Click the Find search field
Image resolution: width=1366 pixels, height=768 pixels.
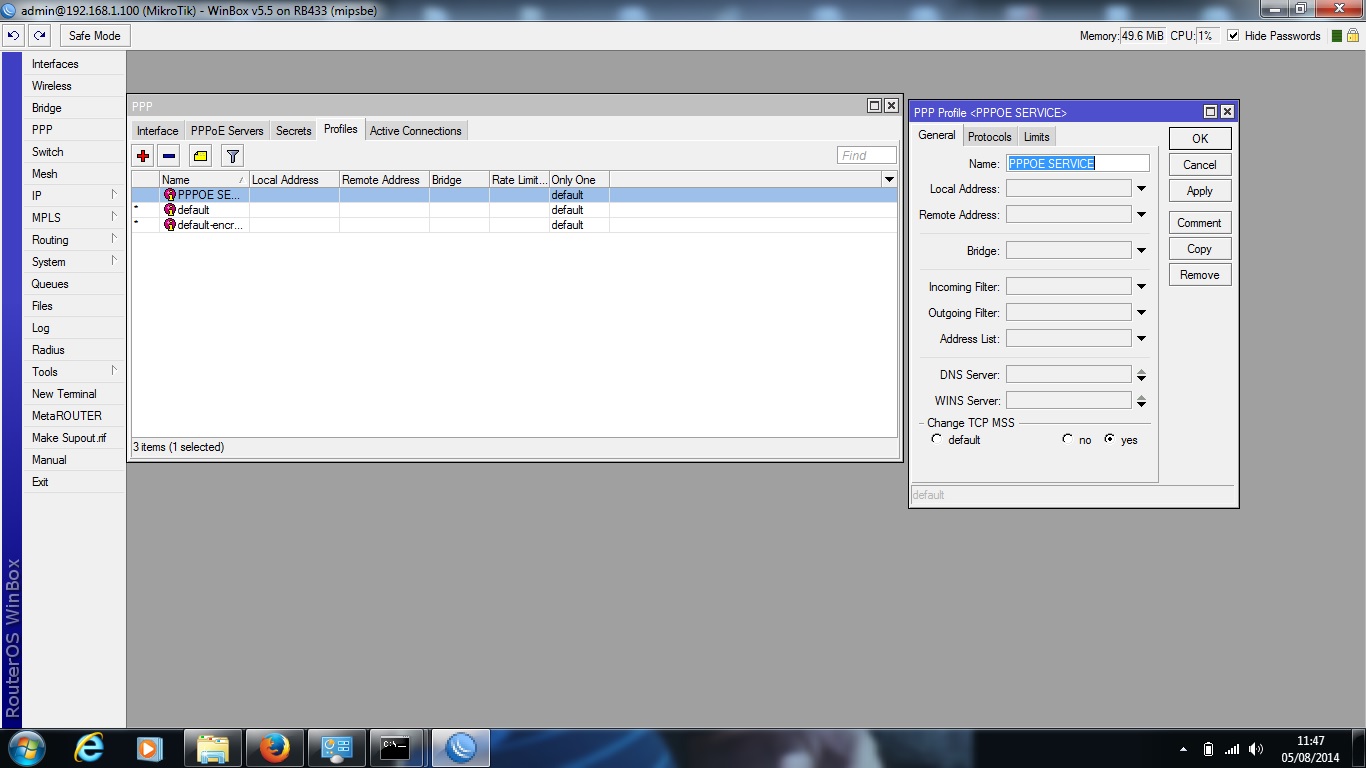click(x=867, y=156)
